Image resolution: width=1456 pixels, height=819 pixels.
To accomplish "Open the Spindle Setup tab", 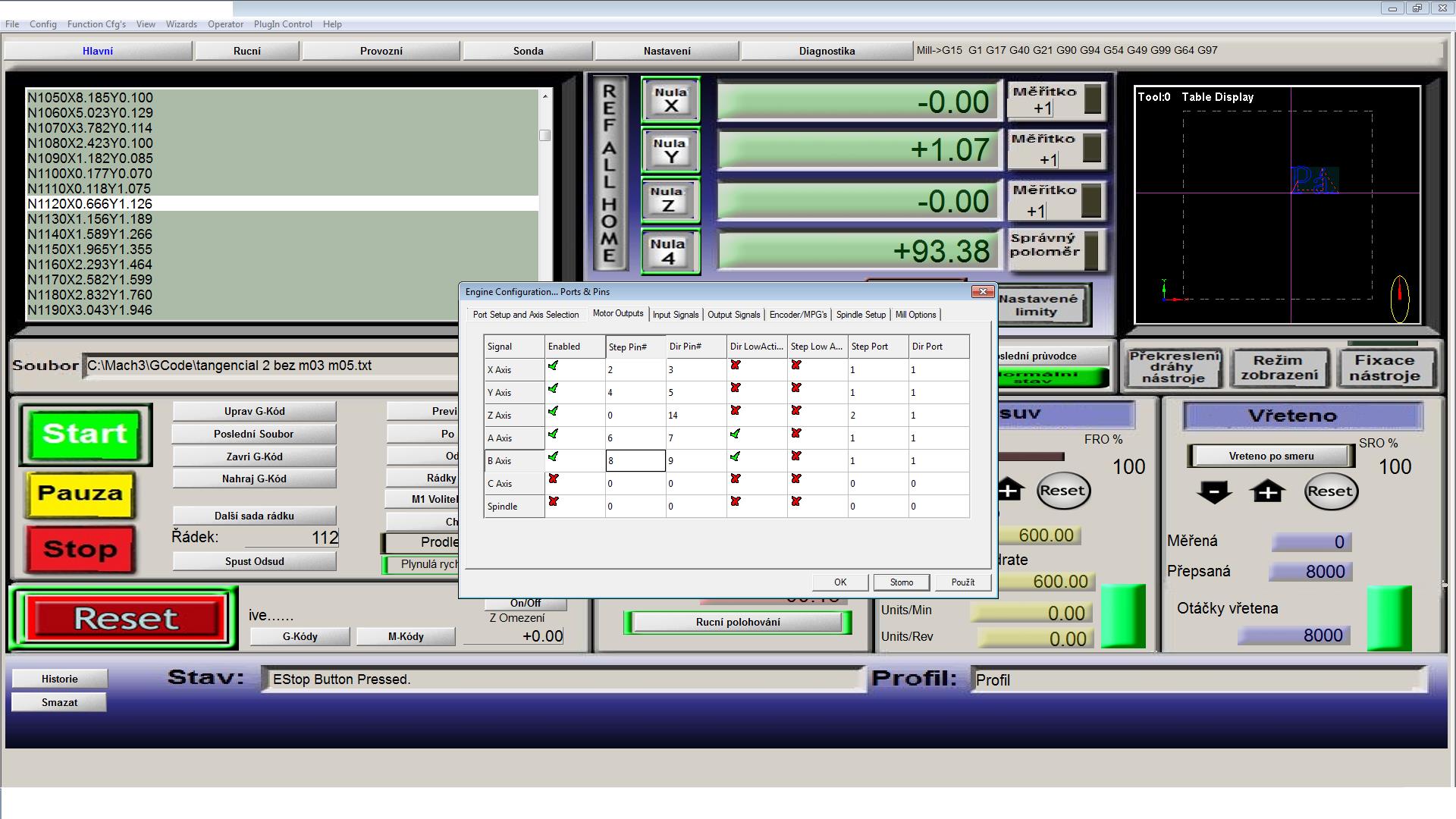I will point(861,315).
